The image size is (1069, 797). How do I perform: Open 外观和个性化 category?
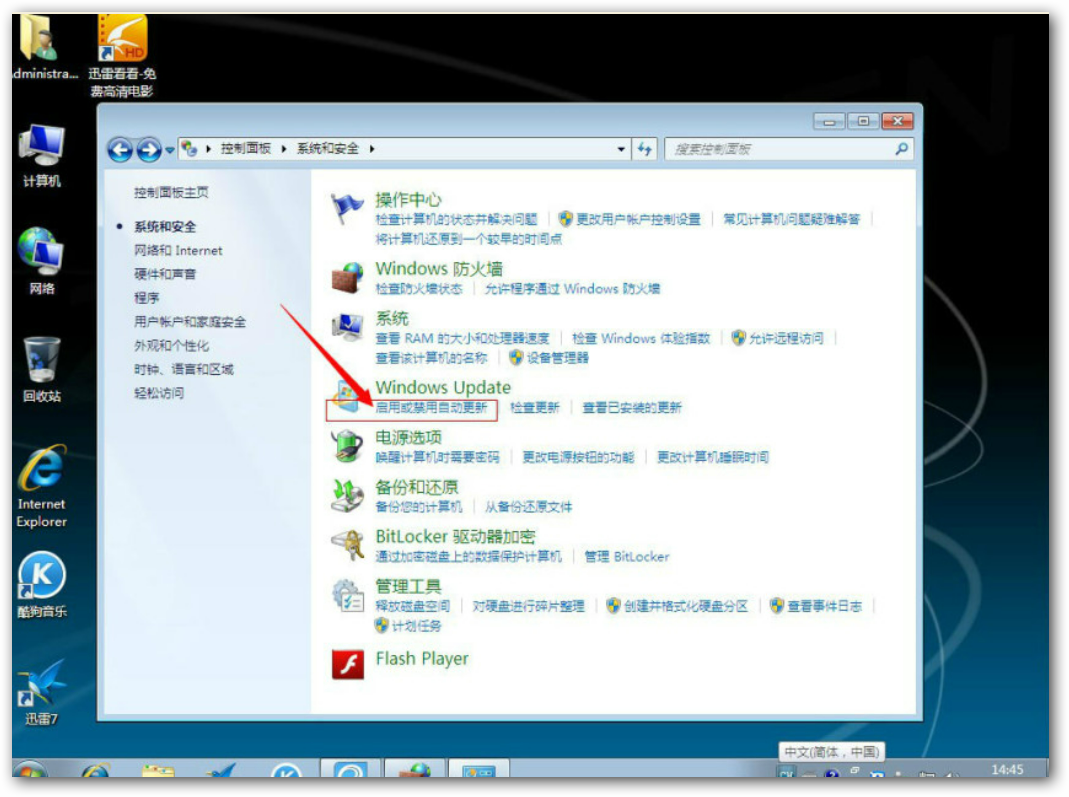[171, 346]
